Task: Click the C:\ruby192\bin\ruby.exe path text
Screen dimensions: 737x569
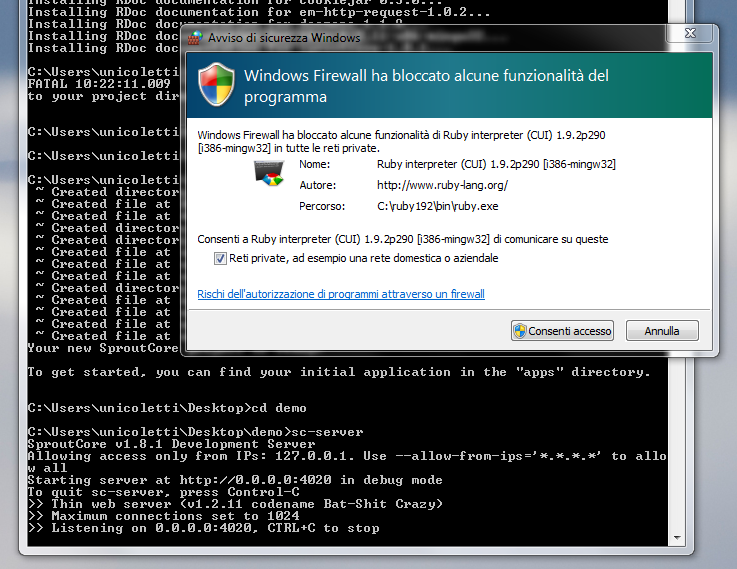Action: 438,206
